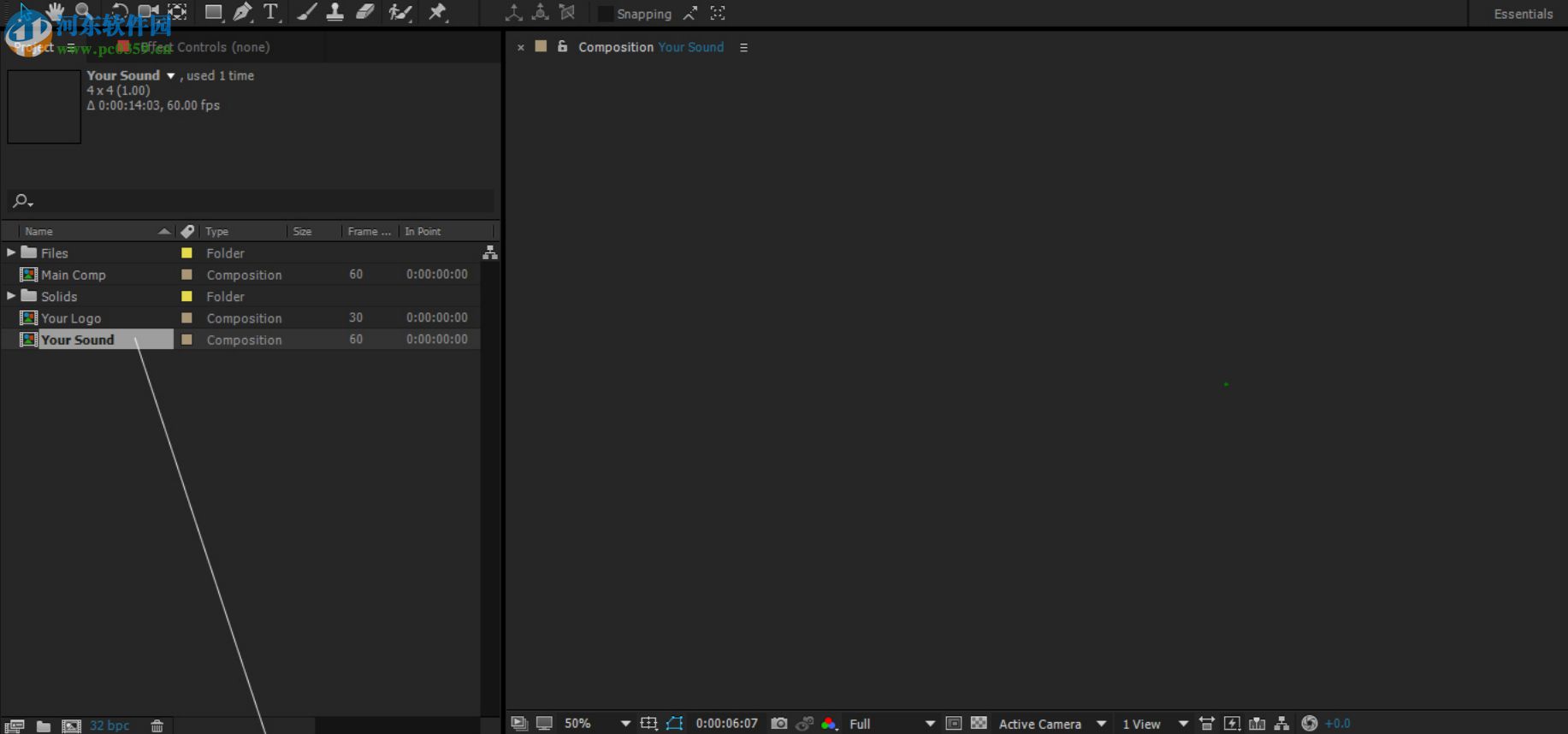Open the 50% magnification dropdown
The width and height of the screenshot is (1568, 734).
(597, 724)
